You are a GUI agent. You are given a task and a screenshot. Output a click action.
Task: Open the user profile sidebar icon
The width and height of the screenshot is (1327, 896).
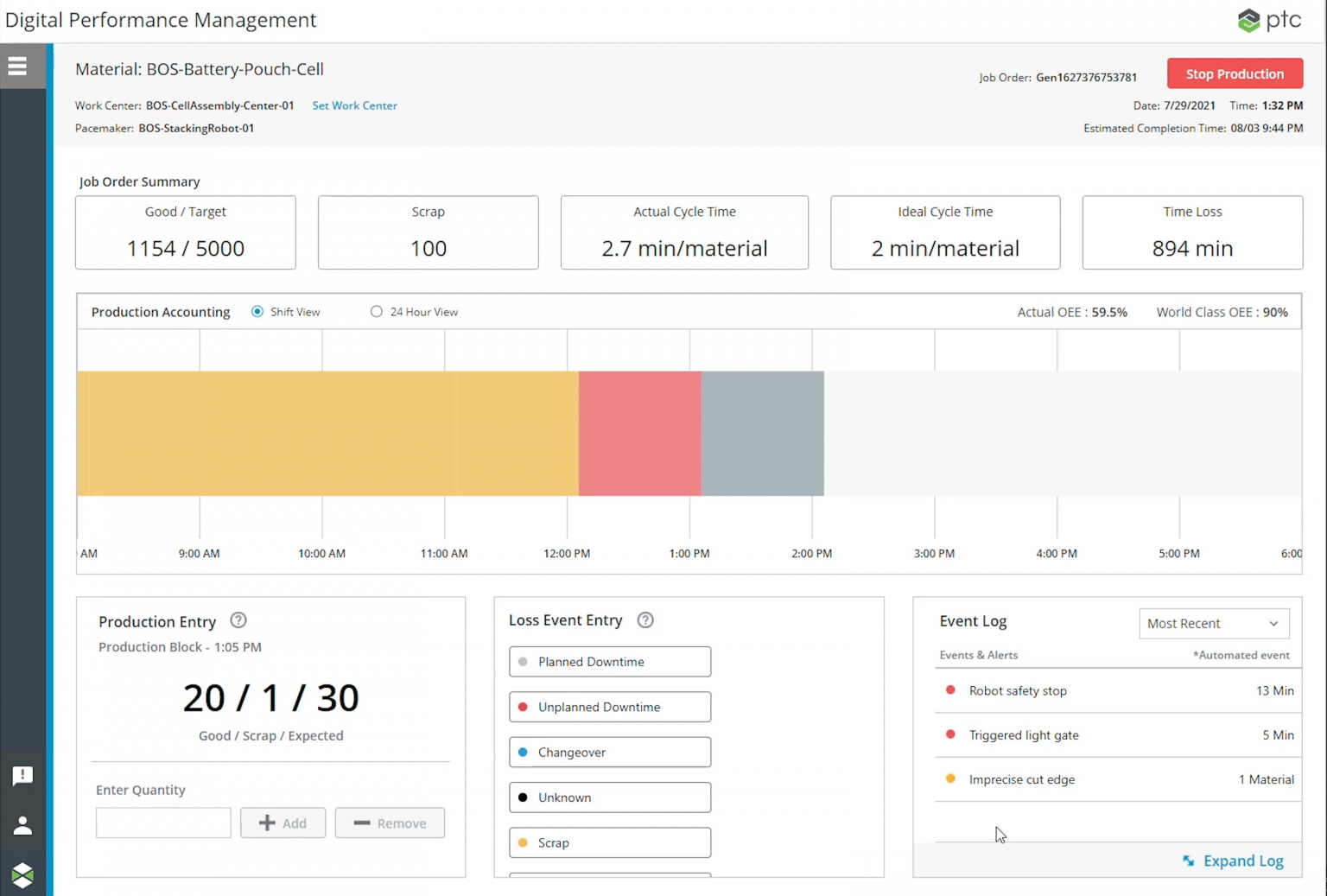(22, 825)
